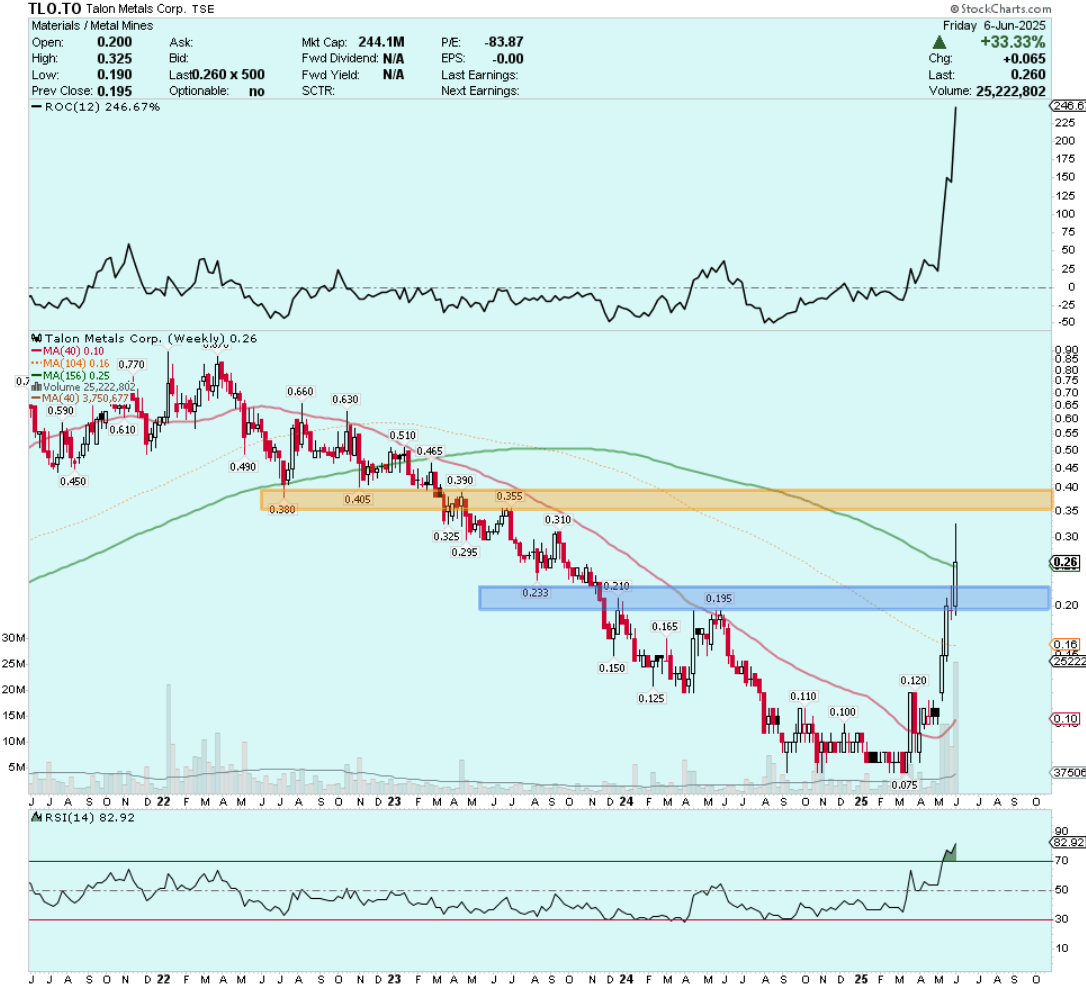1086x986 pixels.
Task: Click the MA(40) 3,750,677 volume average legend
Action: (x=85, y=399)
